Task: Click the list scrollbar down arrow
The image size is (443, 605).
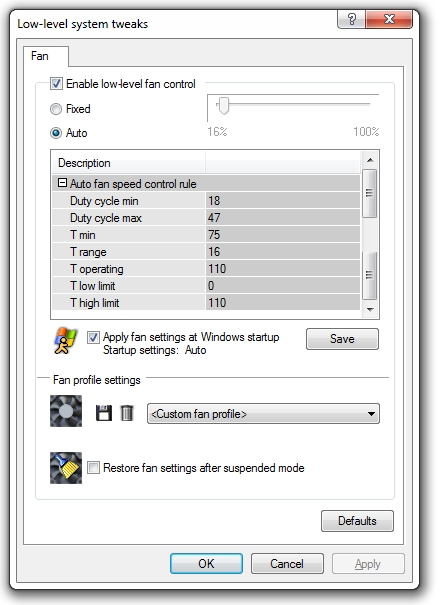Action: point(370,309)
